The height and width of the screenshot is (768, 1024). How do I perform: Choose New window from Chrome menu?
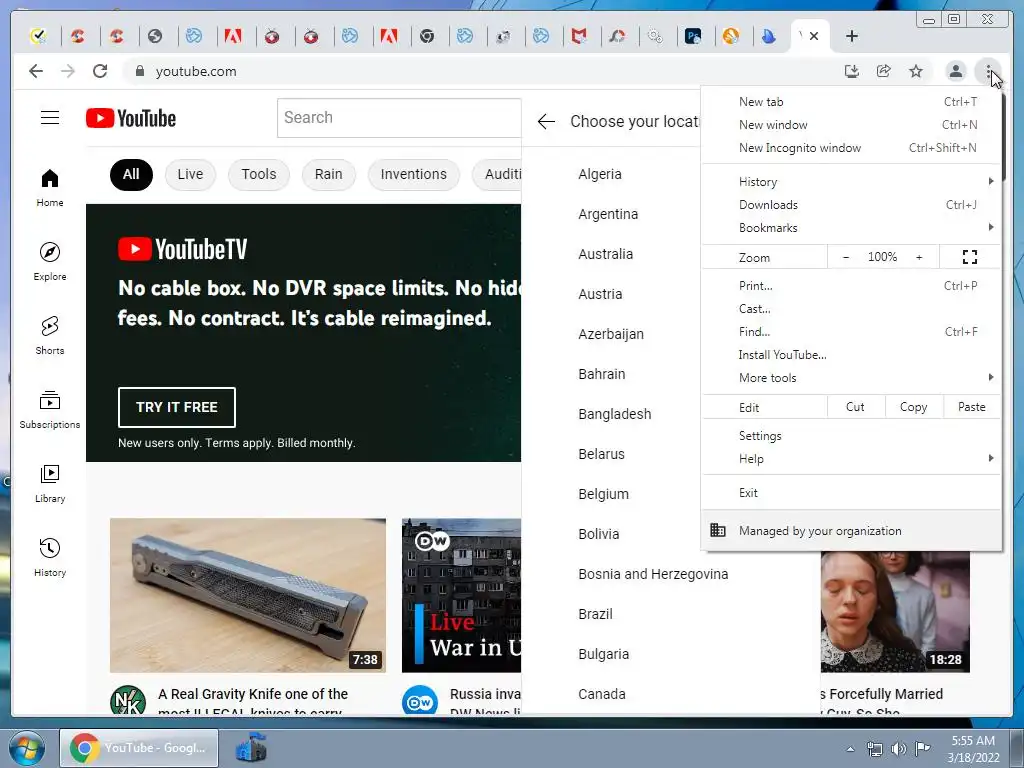(852, 125)
